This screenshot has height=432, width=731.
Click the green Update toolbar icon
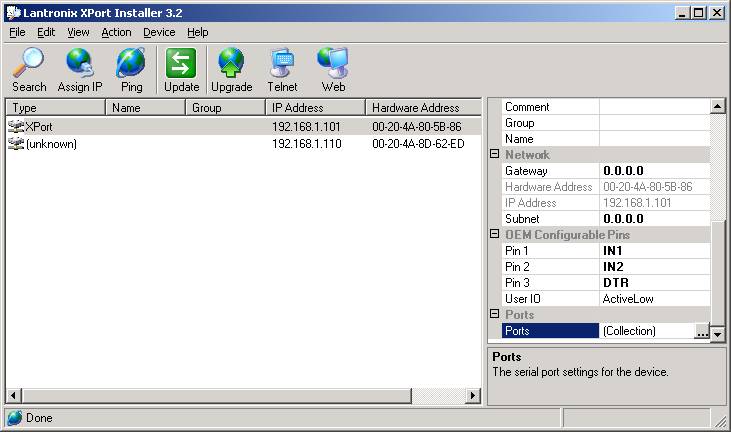point(181,63)
